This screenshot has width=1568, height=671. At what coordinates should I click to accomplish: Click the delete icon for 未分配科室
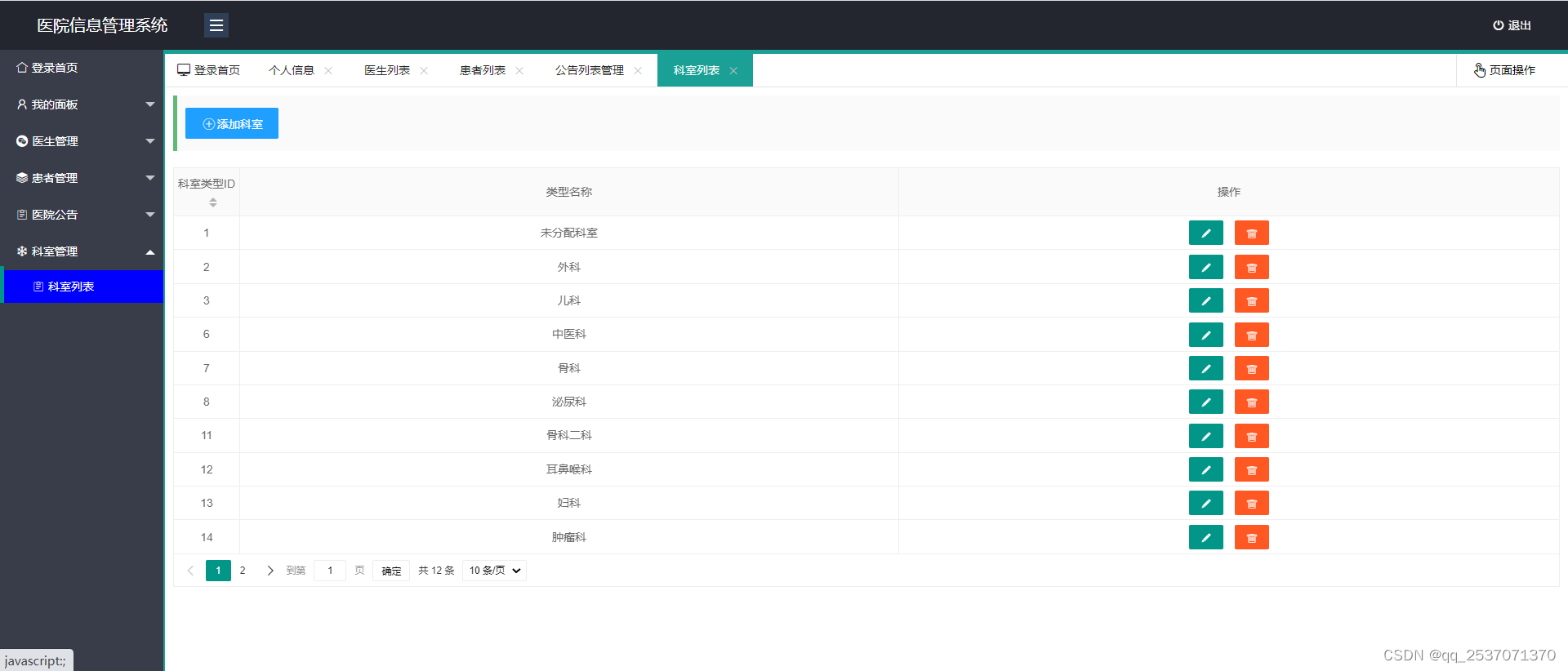click(x=1251, y=233)
